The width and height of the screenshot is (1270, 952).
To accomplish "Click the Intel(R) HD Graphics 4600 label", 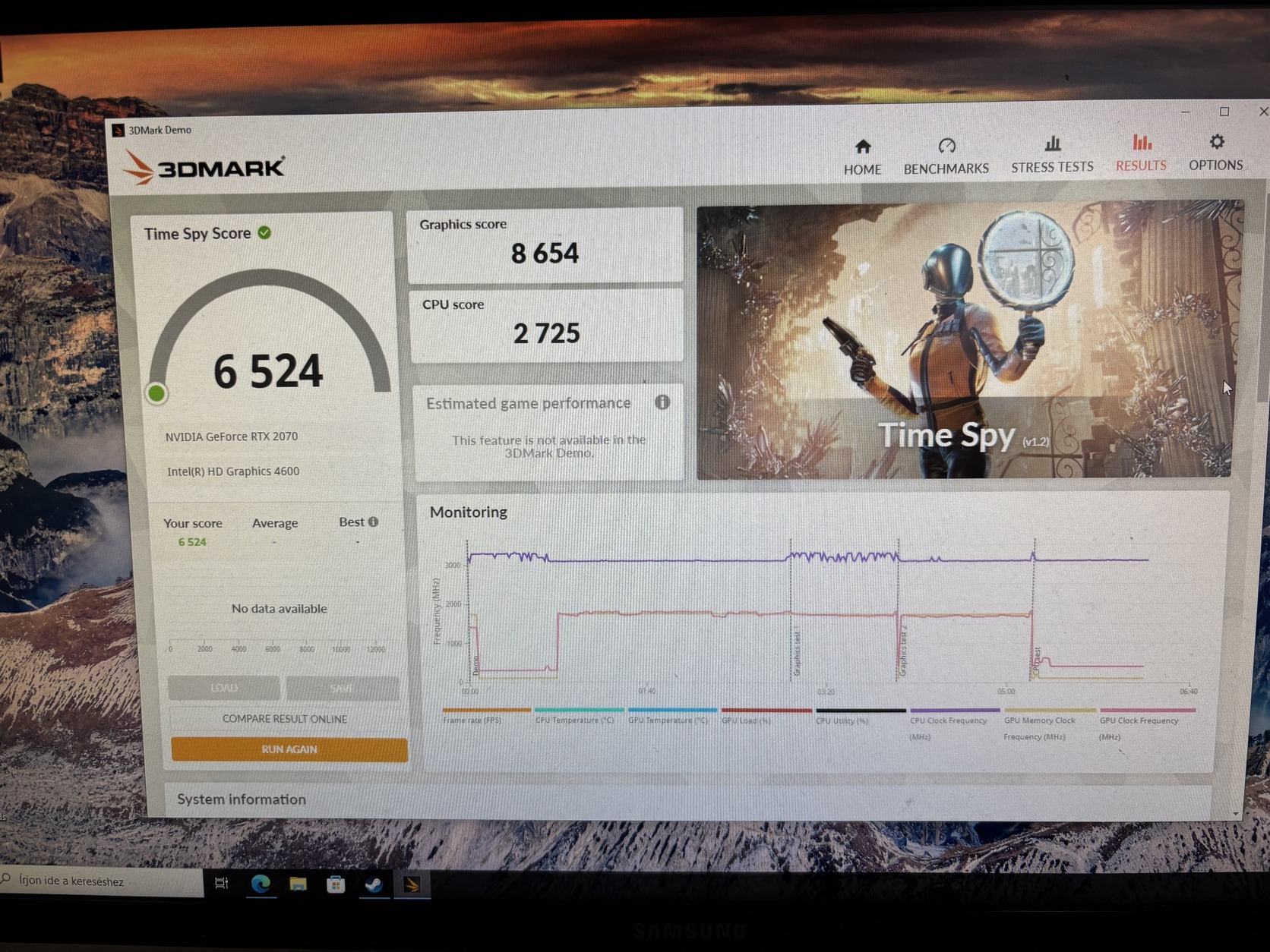I will [233, 471].
